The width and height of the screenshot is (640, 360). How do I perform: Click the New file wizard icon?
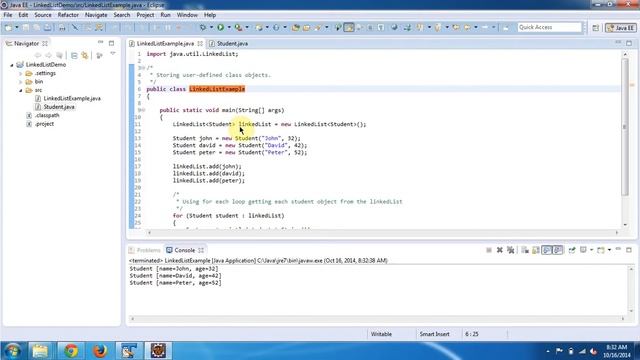pos(9,27)
